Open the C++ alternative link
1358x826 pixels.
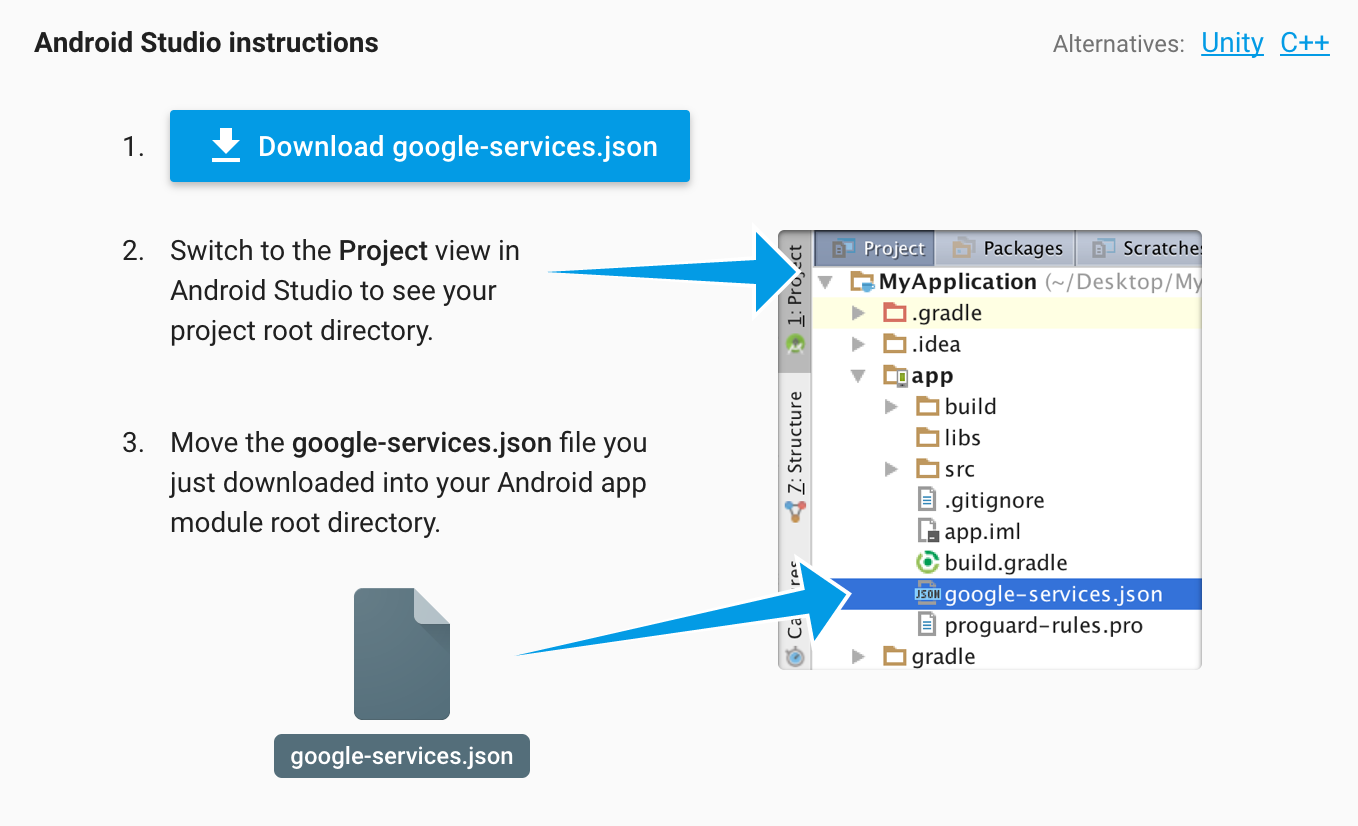pos(1304,43)
